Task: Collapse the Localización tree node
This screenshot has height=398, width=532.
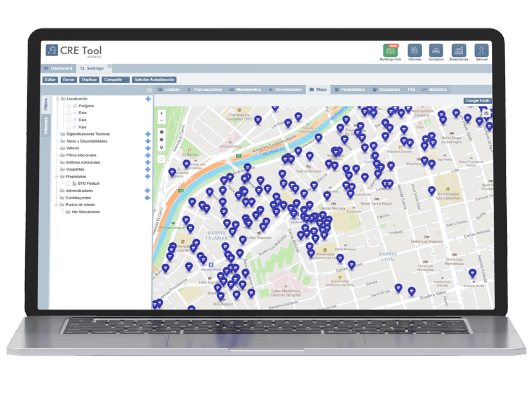Action: point(58,99)
